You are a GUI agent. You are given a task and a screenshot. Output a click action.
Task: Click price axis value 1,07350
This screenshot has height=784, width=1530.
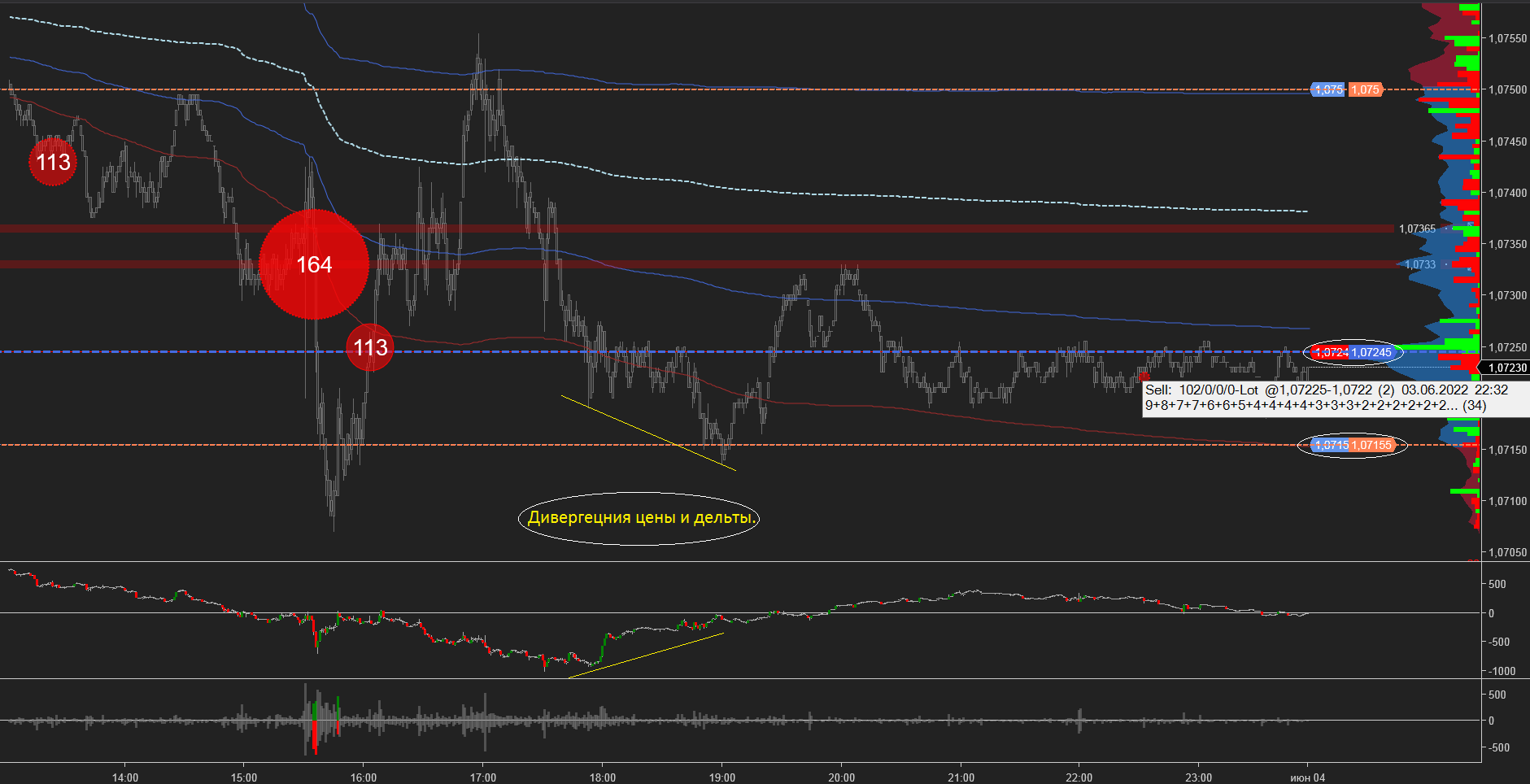(x=1507, y=244)
